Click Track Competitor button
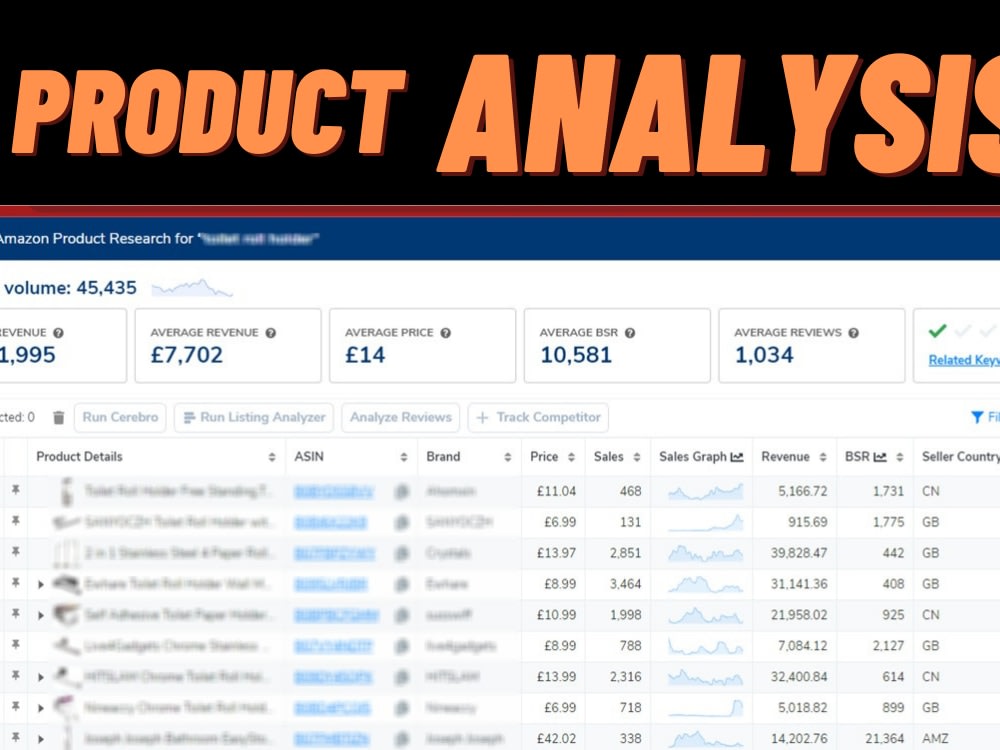The width and height of the screenshot is (1000, 750). tap(538, 418)
